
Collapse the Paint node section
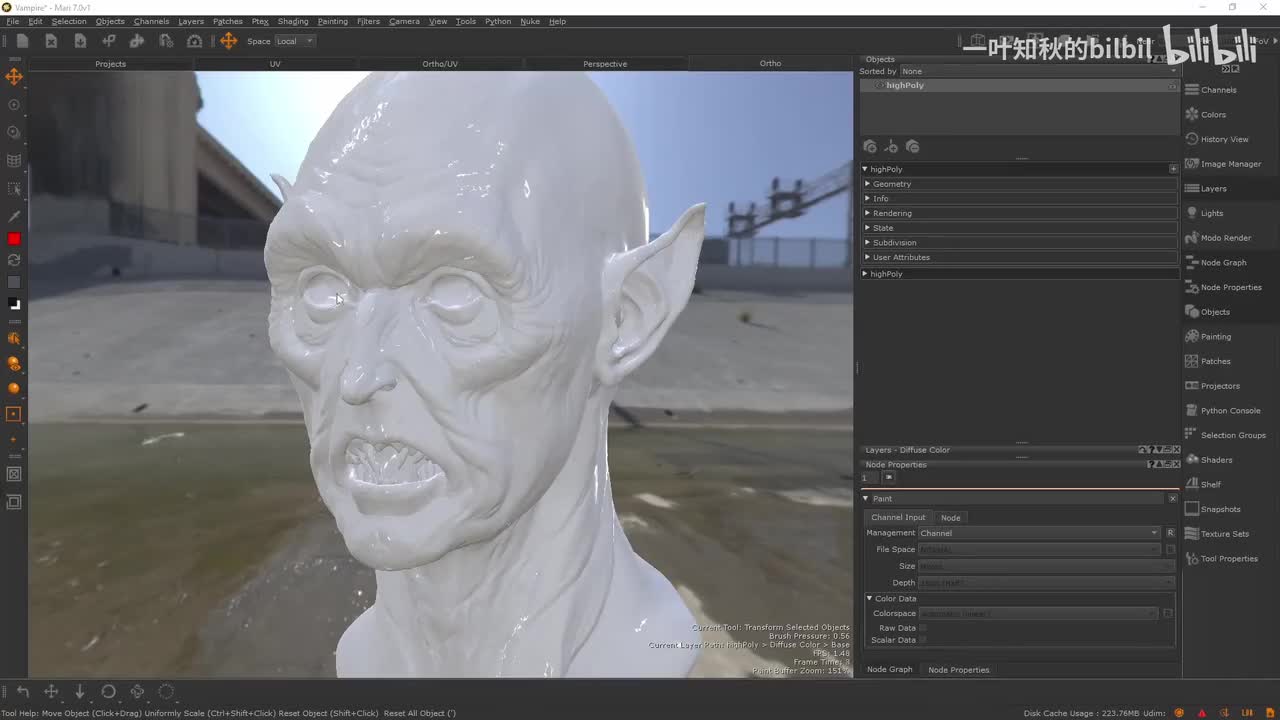(x=866, y=498)
